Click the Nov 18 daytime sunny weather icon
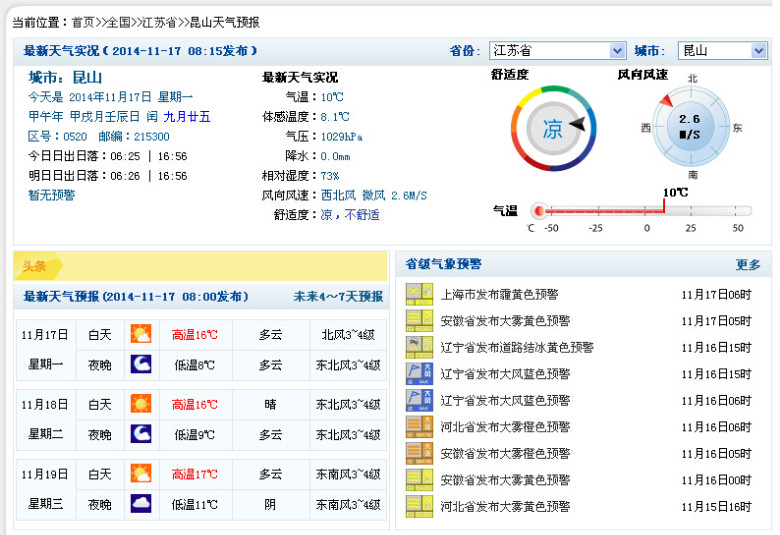780x535 pixels. coord(141,405)
